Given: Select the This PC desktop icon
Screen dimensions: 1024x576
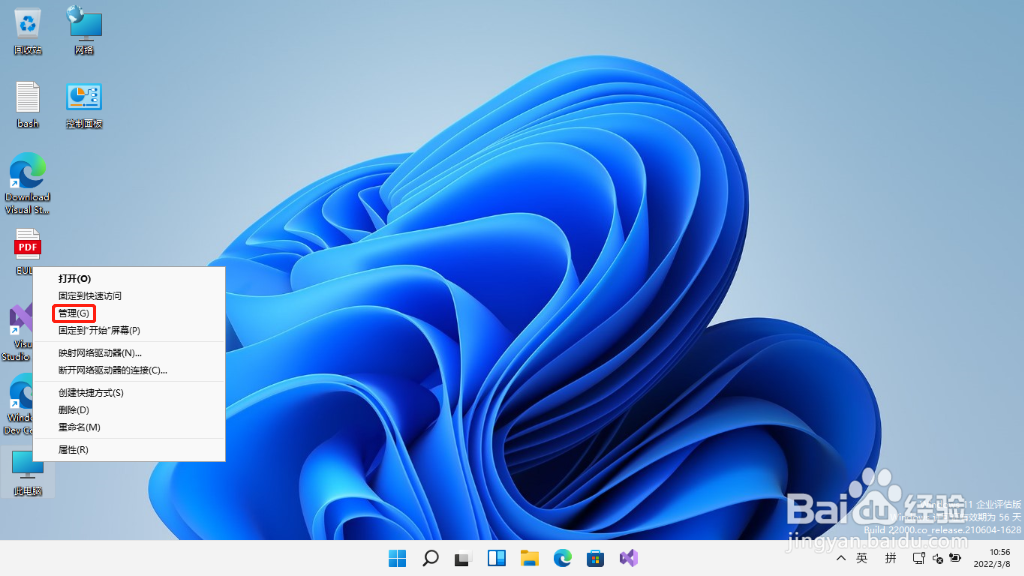Looking at the screenshot, I should click(27, 472).
